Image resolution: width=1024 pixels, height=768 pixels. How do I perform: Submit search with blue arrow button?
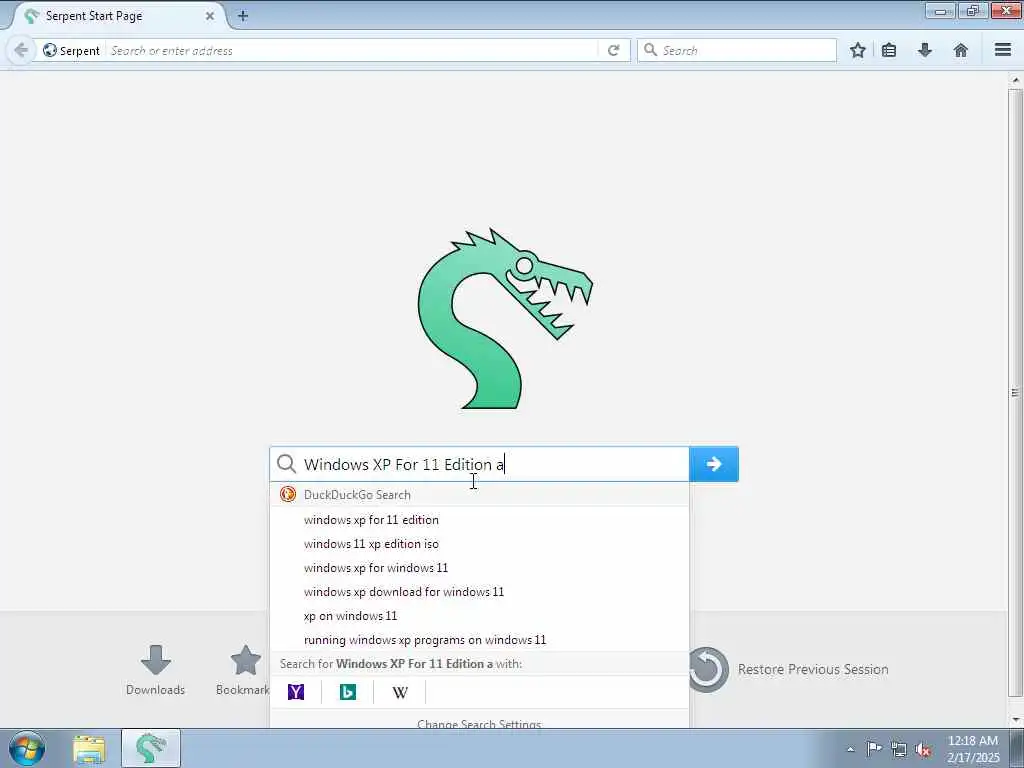pyautogui.click(x=714, y=464)
